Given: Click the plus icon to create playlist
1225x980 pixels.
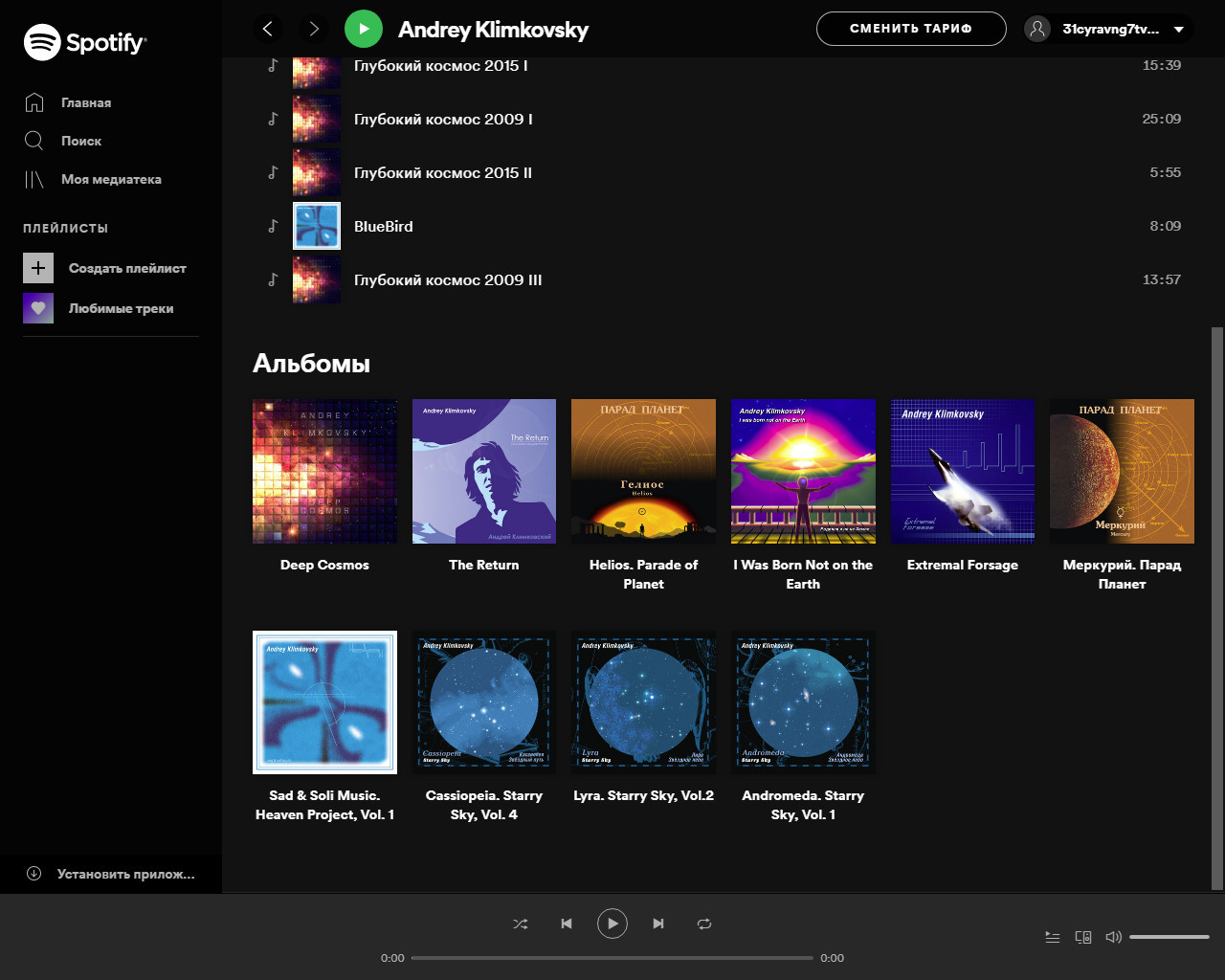Looking at the screenshot, I should (x=38, y=268).
